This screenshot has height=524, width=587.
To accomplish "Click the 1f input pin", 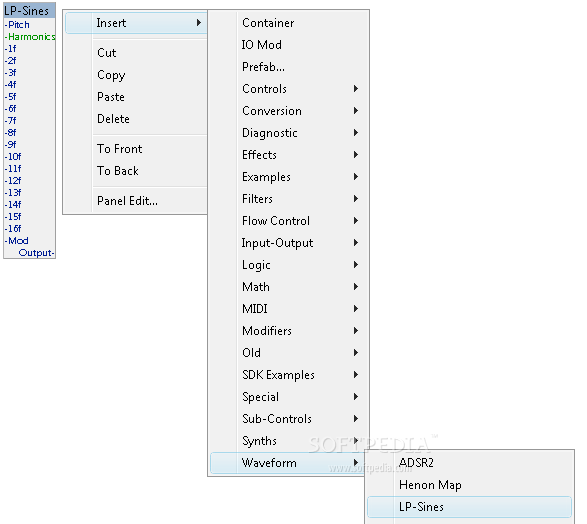I will coord(10,49).
